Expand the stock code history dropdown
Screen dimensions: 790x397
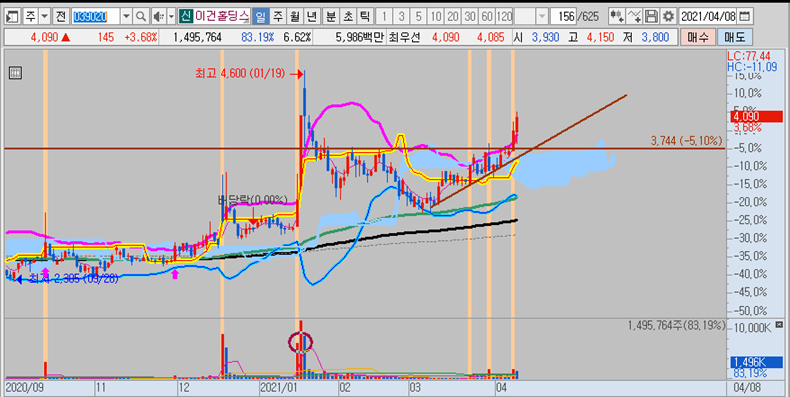126,17
